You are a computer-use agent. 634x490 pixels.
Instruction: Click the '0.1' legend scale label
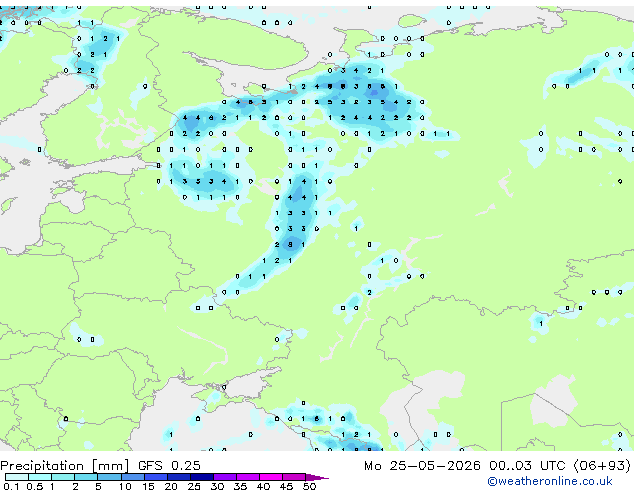click(x=11, y=486)
